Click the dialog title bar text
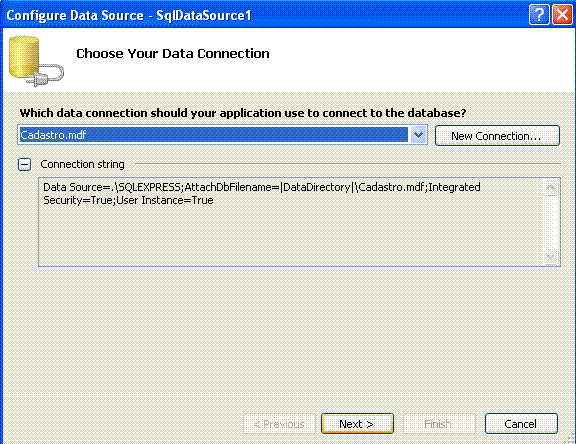 [x=129, y=15]
